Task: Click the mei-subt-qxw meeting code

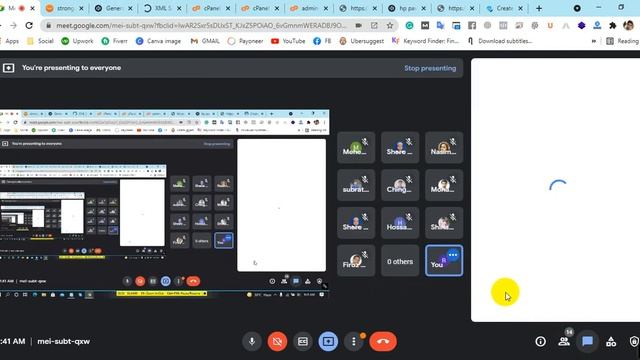Action: 63,341
